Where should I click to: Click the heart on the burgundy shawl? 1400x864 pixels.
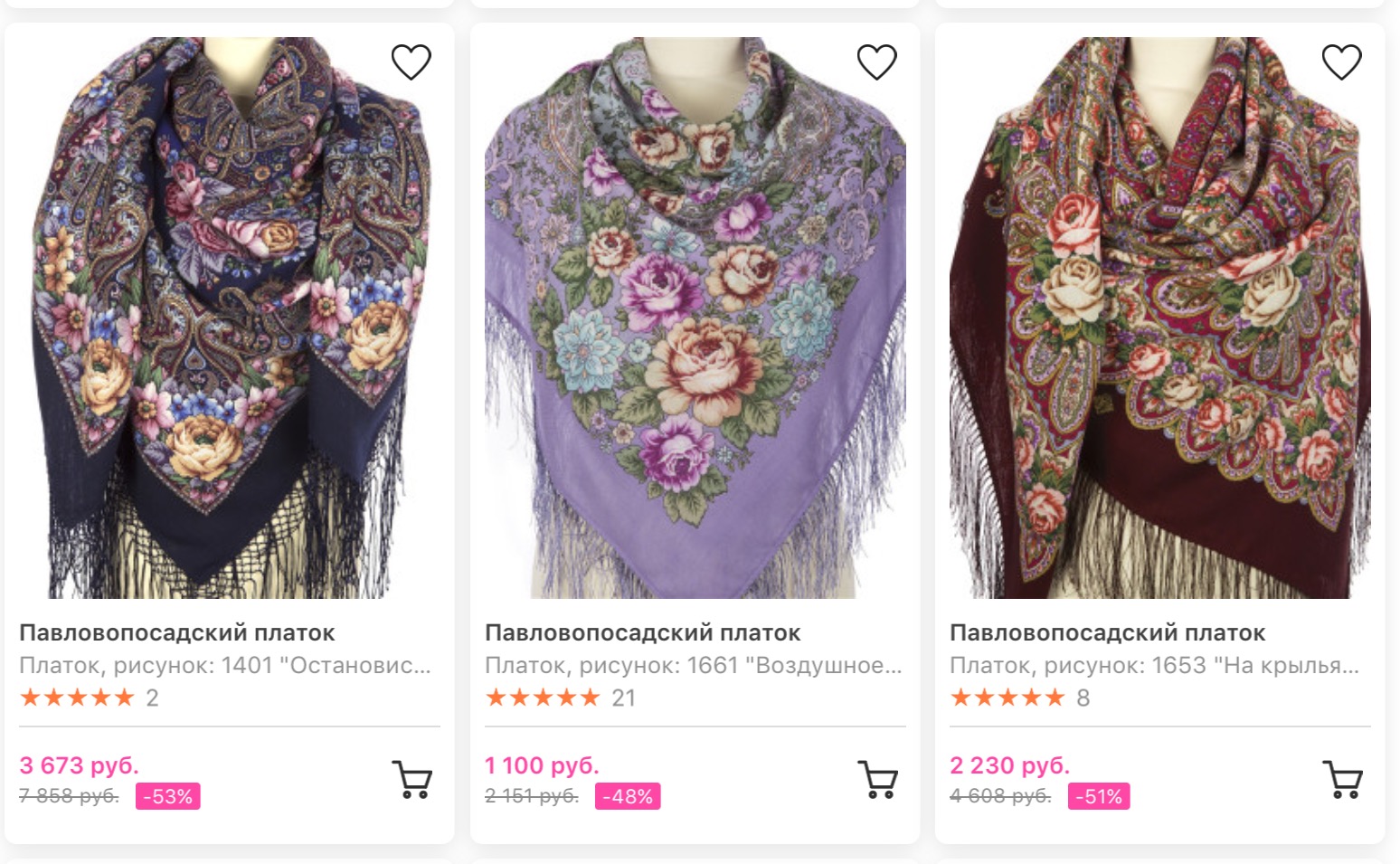pyautogui.click(x=1341, y=62)
